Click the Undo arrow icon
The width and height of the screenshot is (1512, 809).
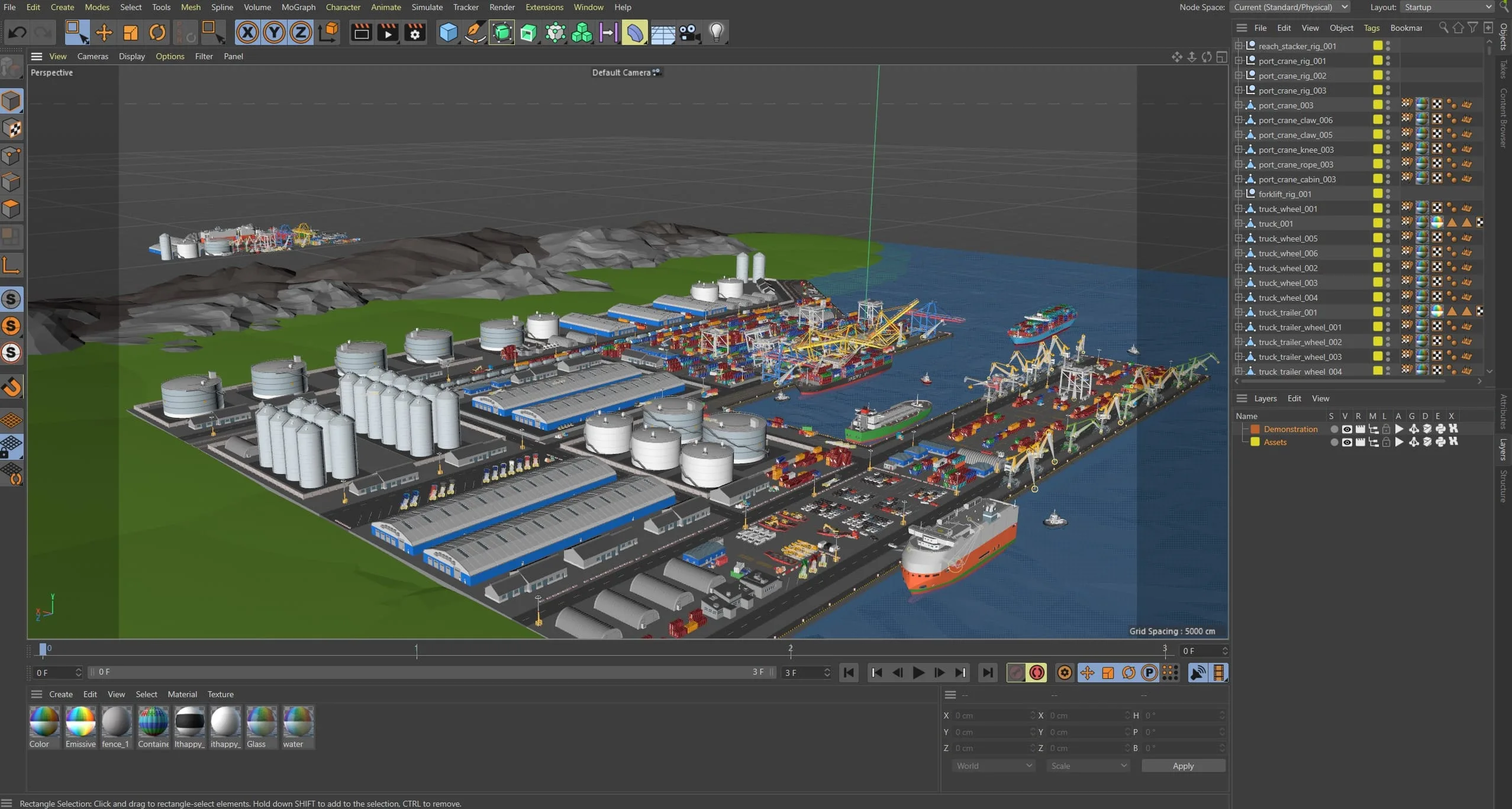pyautogui.click(x=18, y=33)
